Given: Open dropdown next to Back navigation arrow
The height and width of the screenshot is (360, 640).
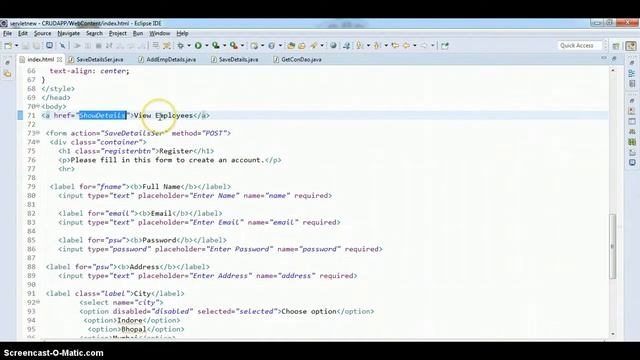Looking at the screenshot, I should [415, 46].
